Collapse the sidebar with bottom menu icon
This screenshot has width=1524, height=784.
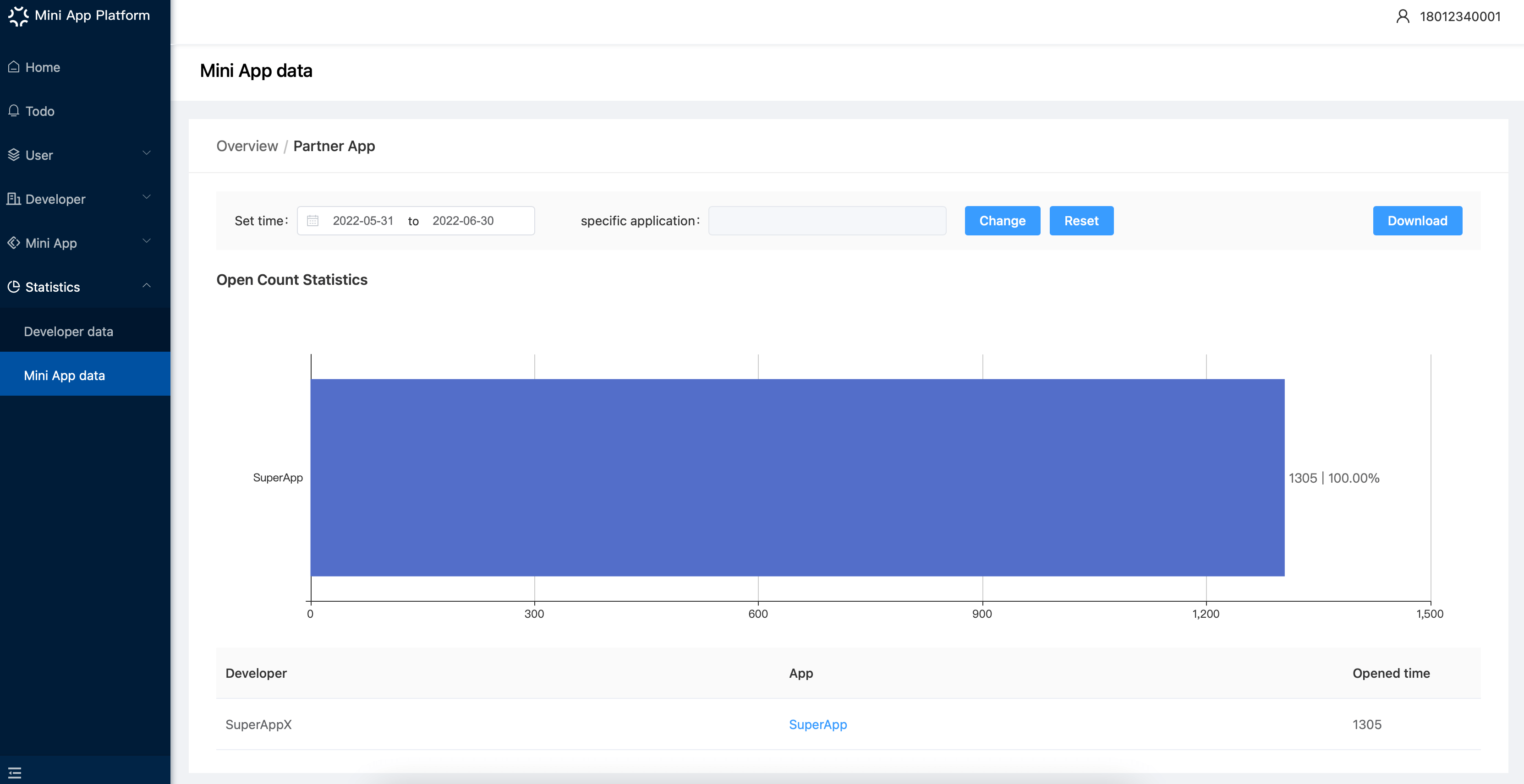(x=15, y=773)
